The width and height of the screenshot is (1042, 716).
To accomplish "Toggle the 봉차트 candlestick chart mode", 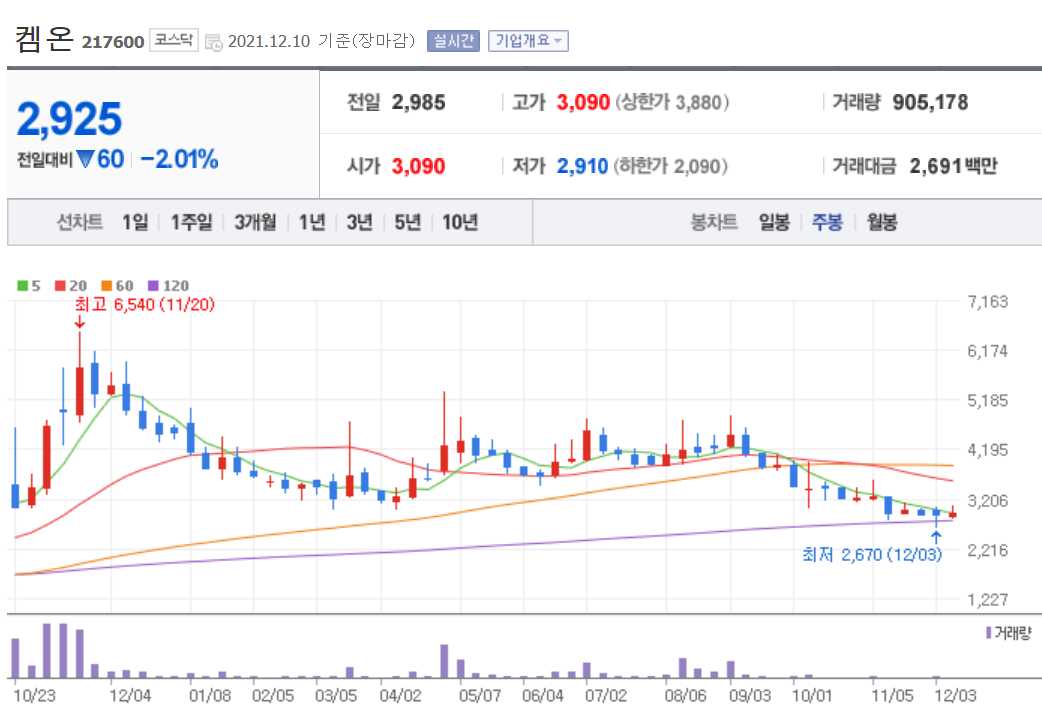I will [714, 223].
